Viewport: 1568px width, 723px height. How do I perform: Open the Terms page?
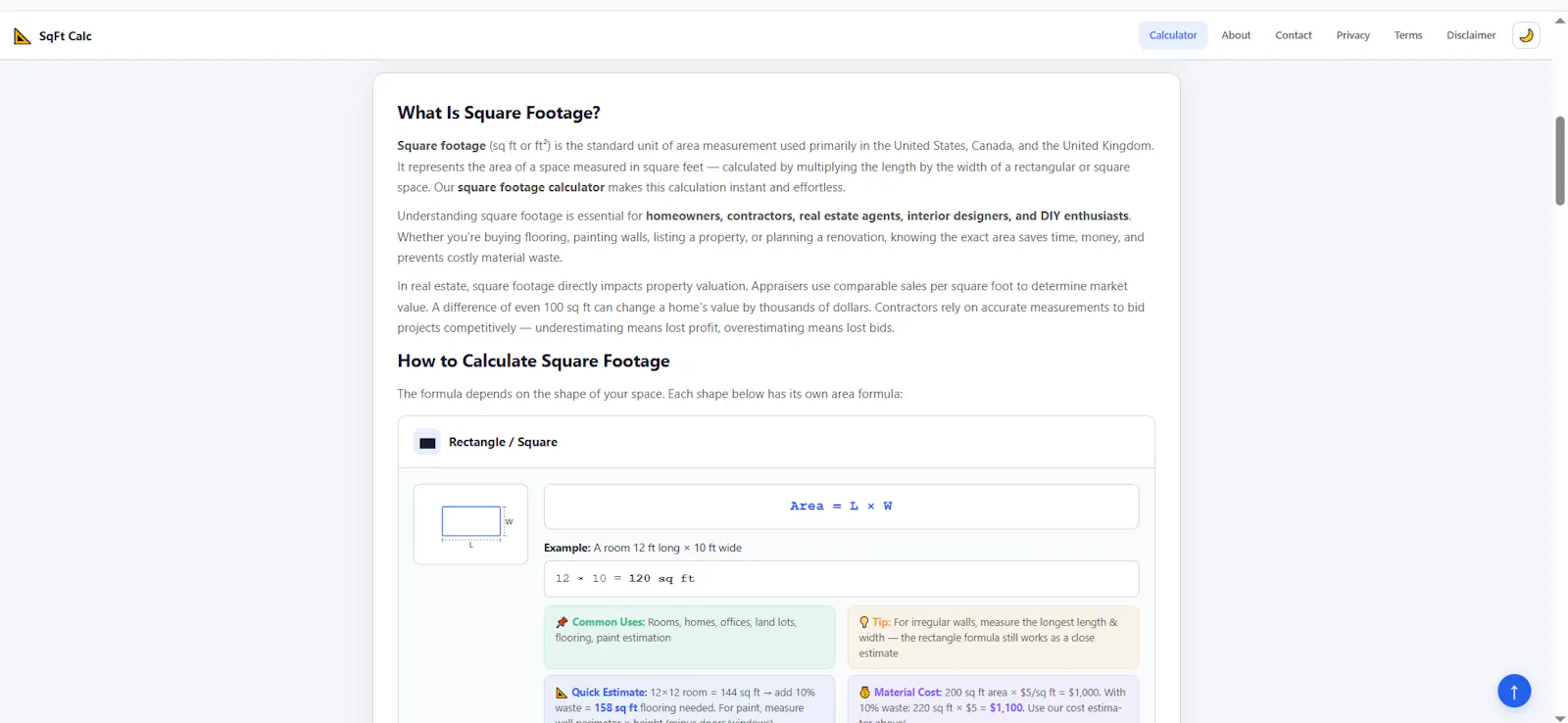tap(1408, 35)
